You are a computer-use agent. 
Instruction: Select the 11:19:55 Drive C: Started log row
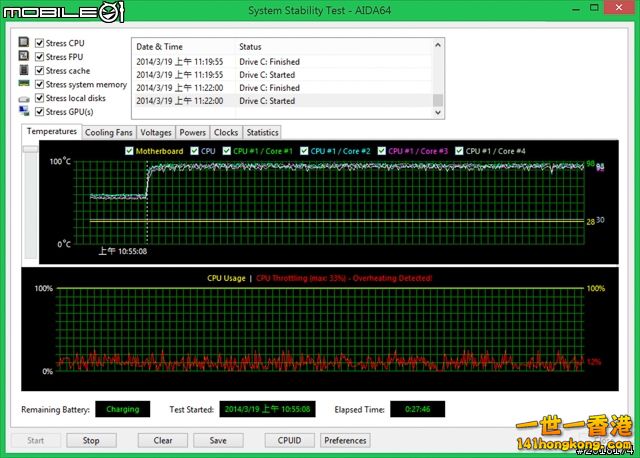tap(283, 75)
